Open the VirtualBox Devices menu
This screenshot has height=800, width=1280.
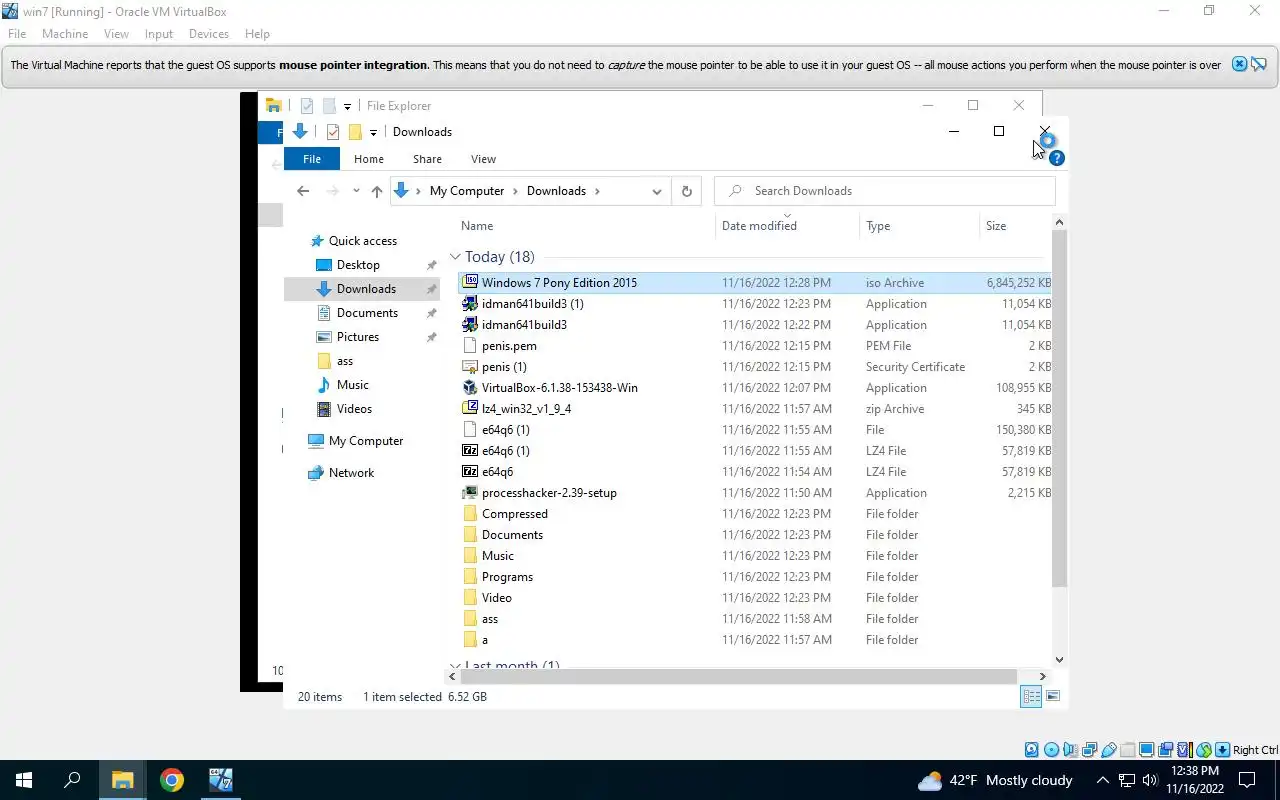click(209, 34)
